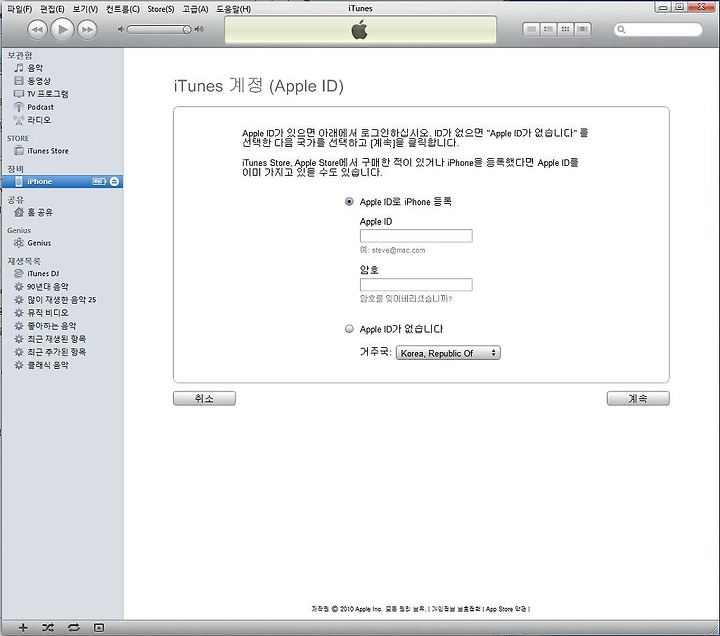Click the high volume speaker icon
720x636 pixels.
pos(199,29)
